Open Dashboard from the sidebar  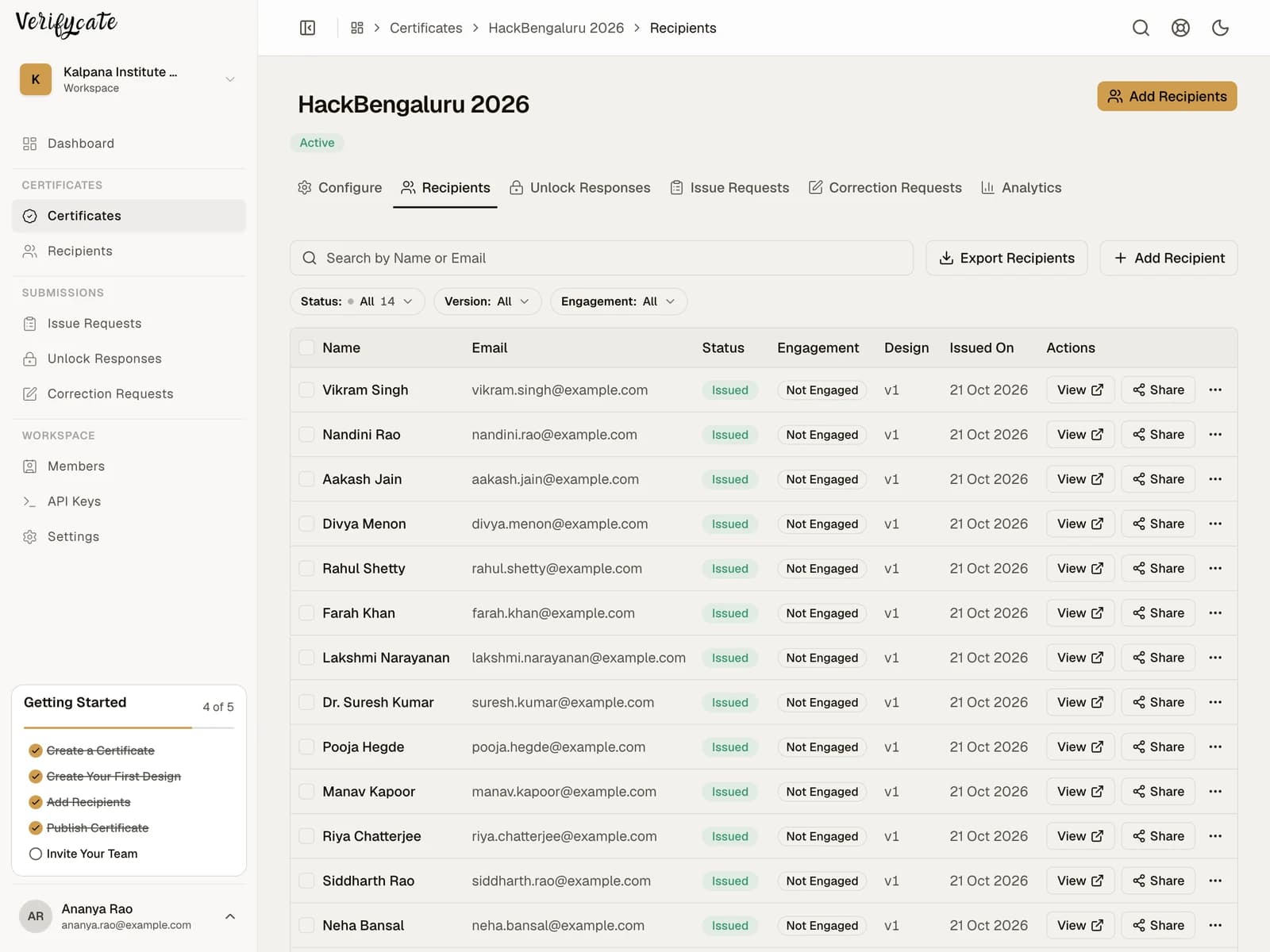[129, 144]
